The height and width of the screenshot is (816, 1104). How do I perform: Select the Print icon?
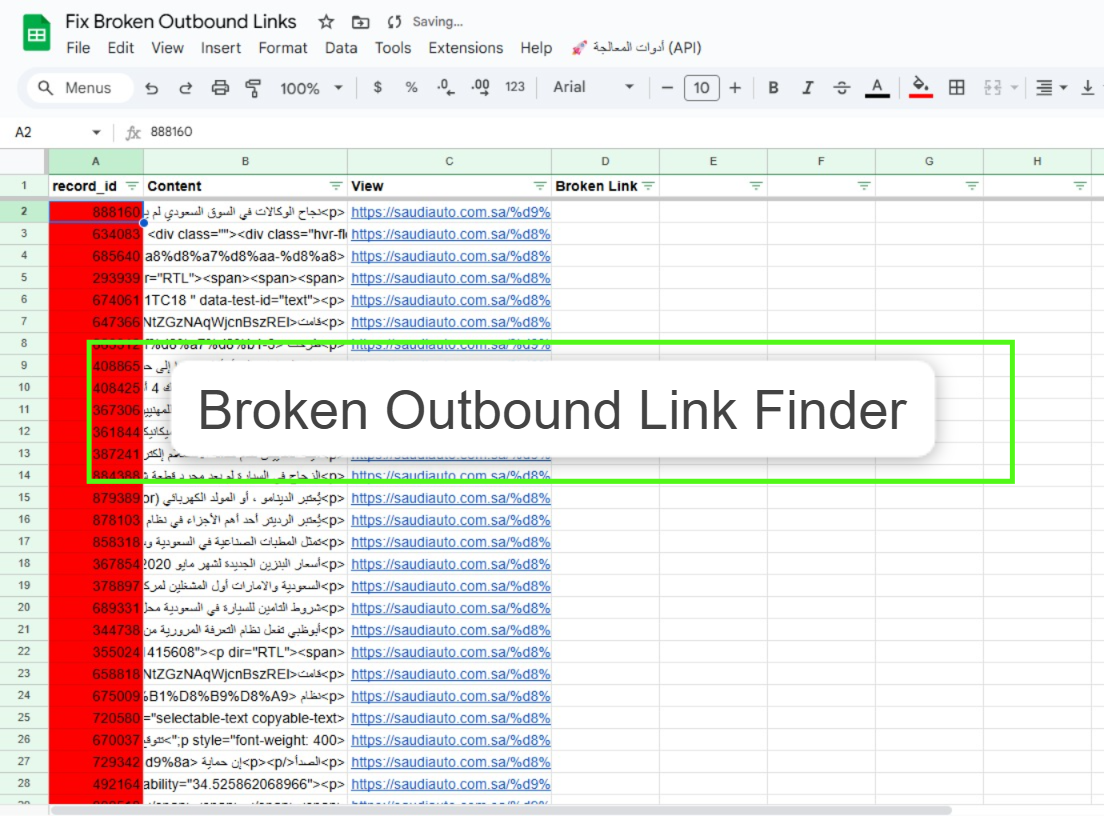pos(219,88)
